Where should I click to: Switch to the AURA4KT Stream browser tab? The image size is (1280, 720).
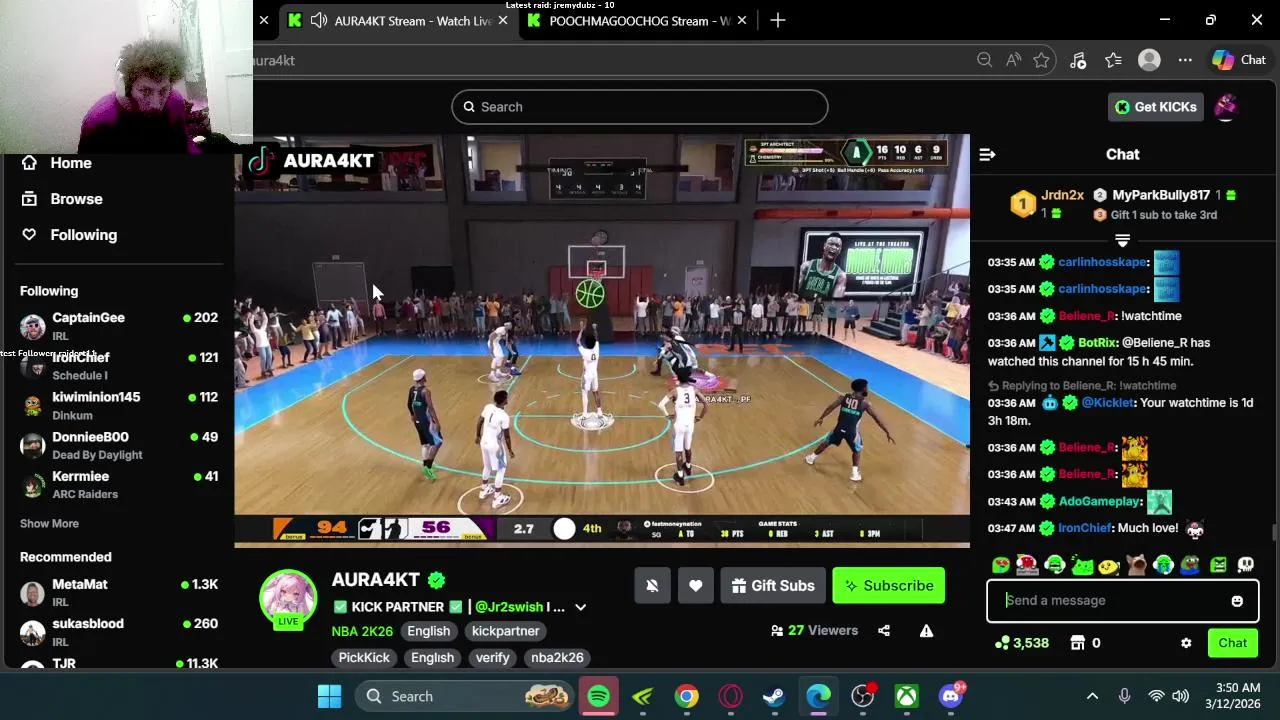tap(400, 20)
